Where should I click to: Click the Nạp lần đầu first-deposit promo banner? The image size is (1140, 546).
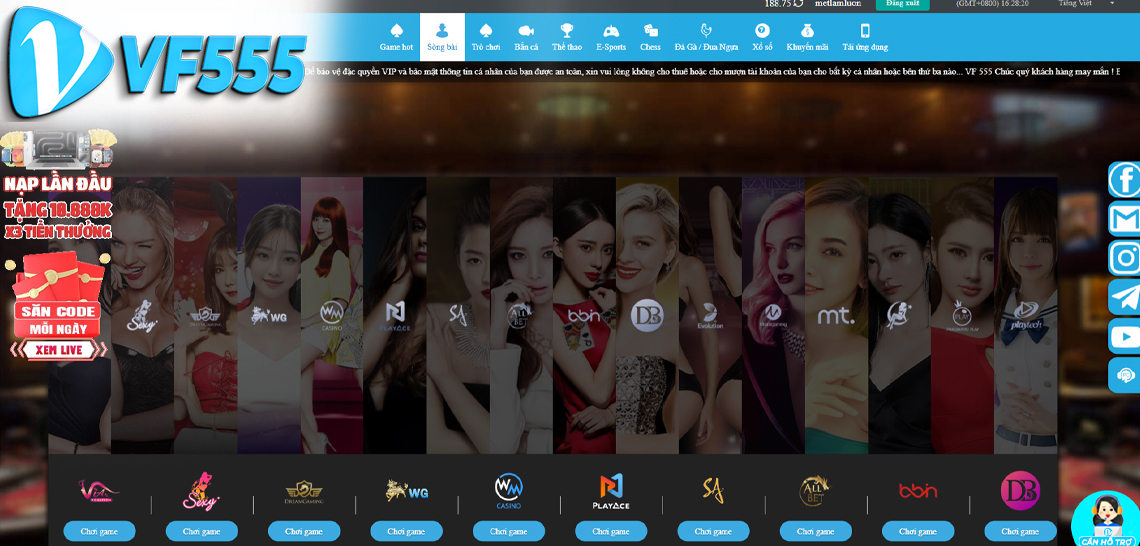(x=58, y=186)
